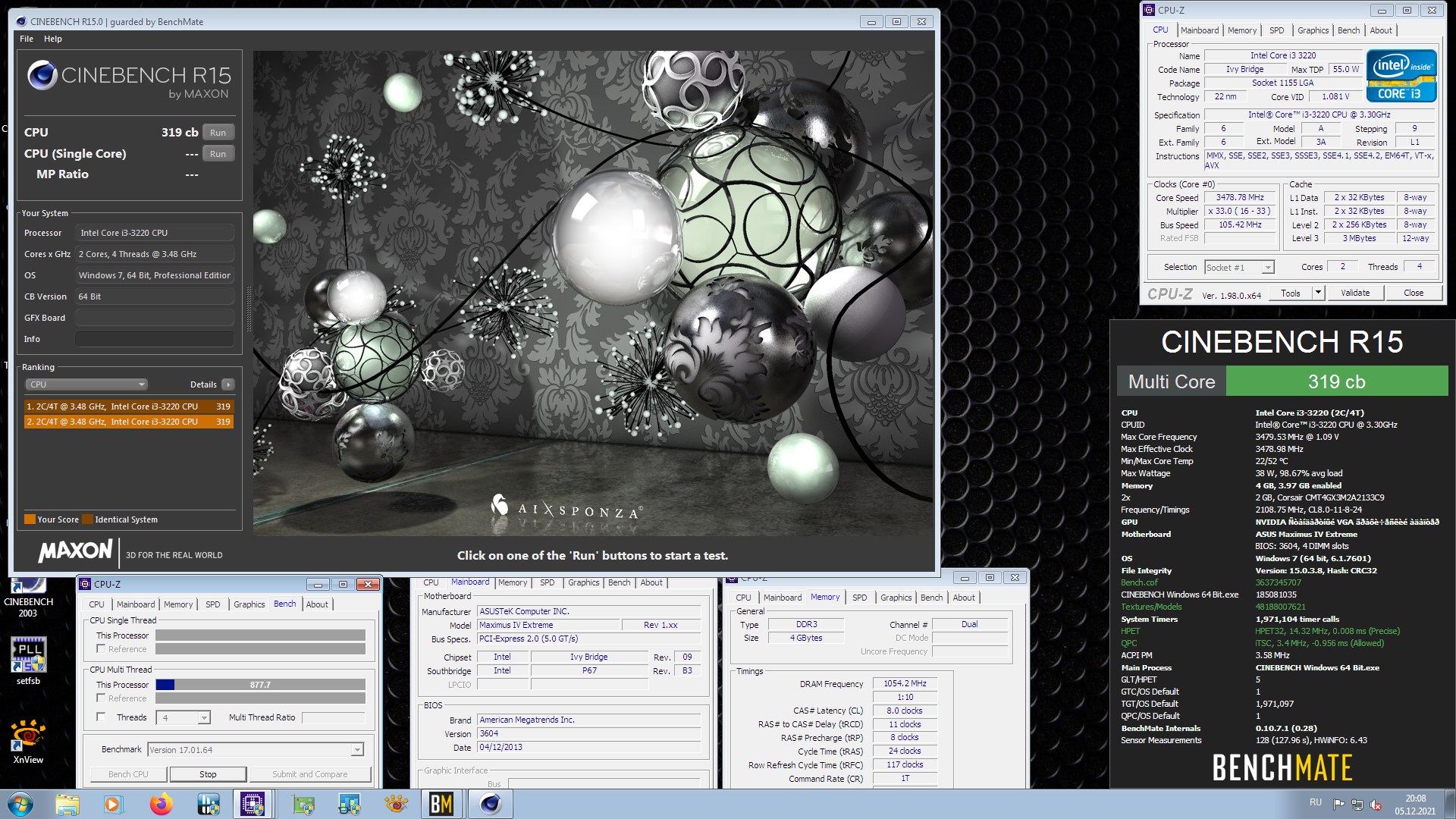Open Action Center flag in system tray
The image size is (1456, 819).
pos(1338,804)
